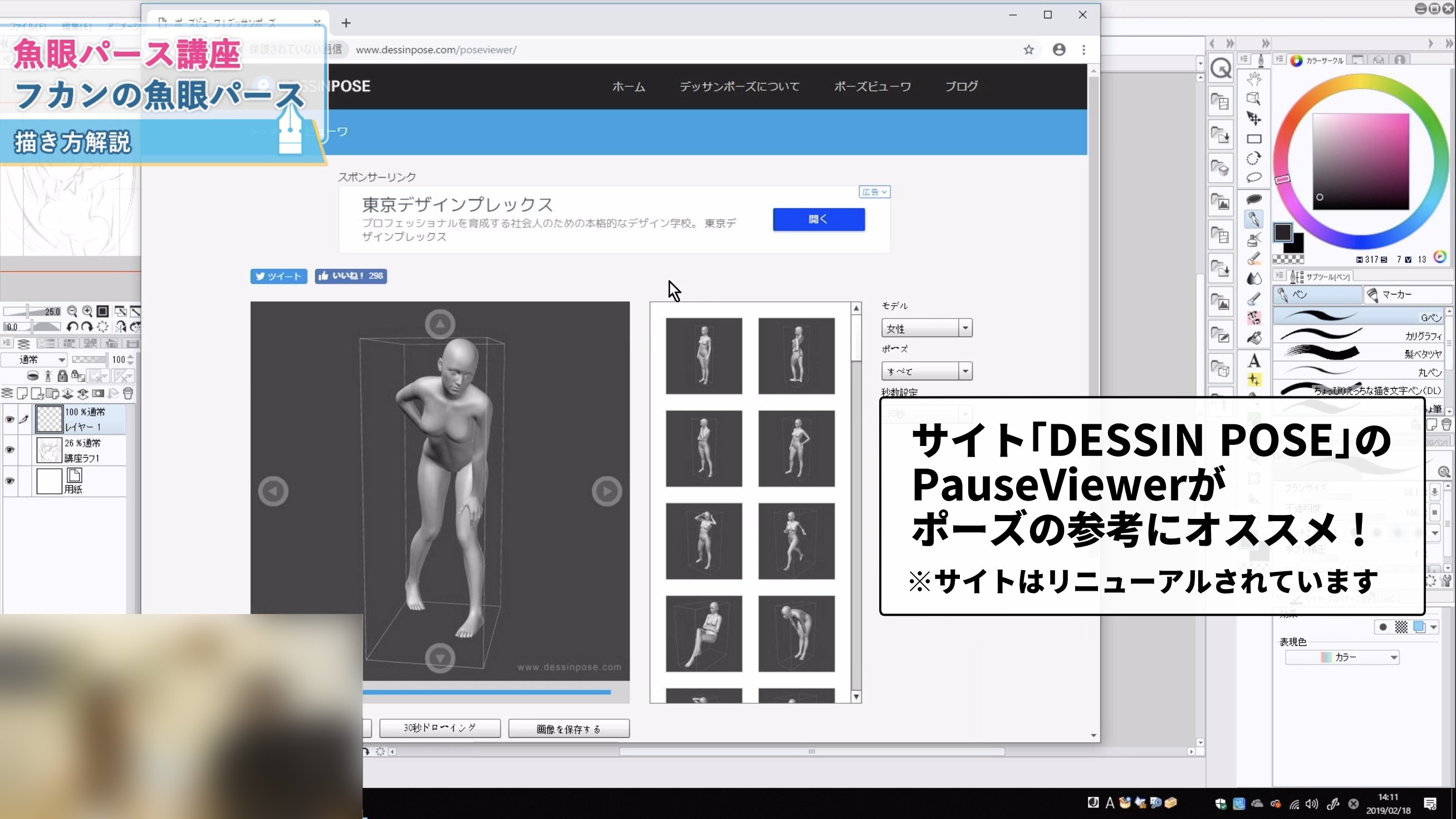The image size is (1456, 819).
Task: Click the delete layer trash icon
Action: (x=128, y=394)
